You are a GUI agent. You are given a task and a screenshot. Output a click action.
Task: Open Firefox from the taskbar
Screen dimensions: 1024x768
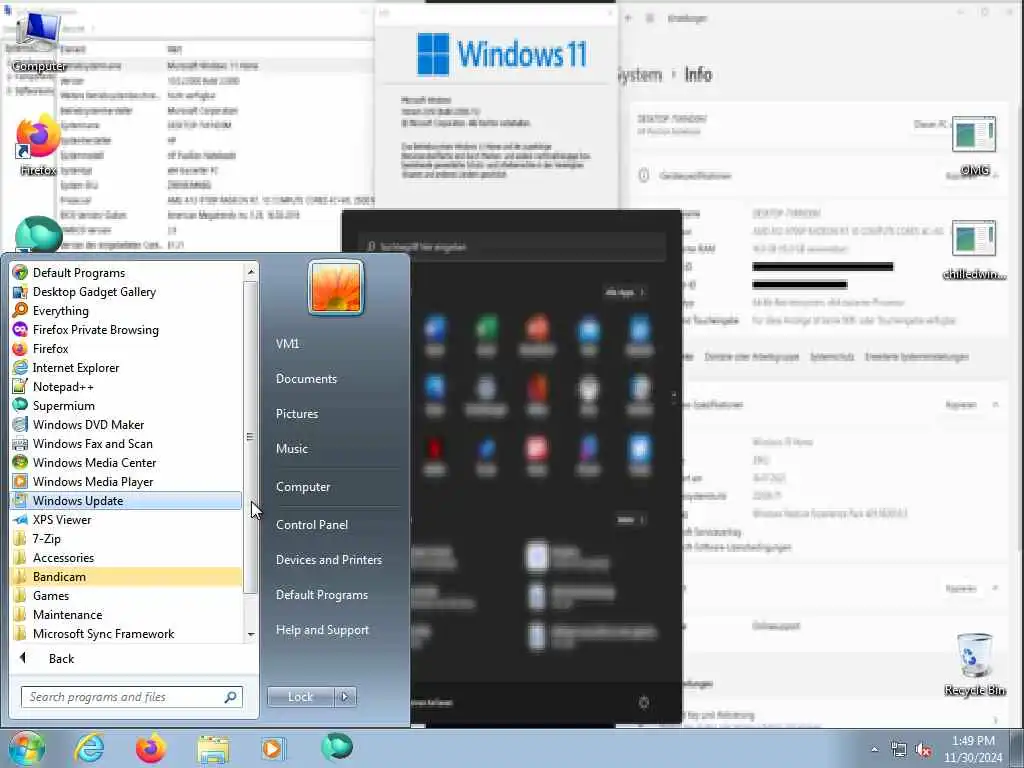coord(151,748)
